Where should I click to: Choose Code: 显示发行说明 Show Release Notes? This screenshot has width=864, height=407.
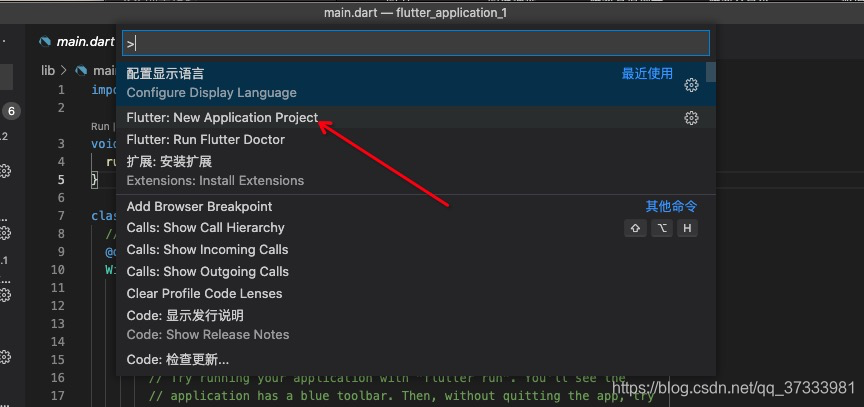pyautogui.click(x=415, y=325)
